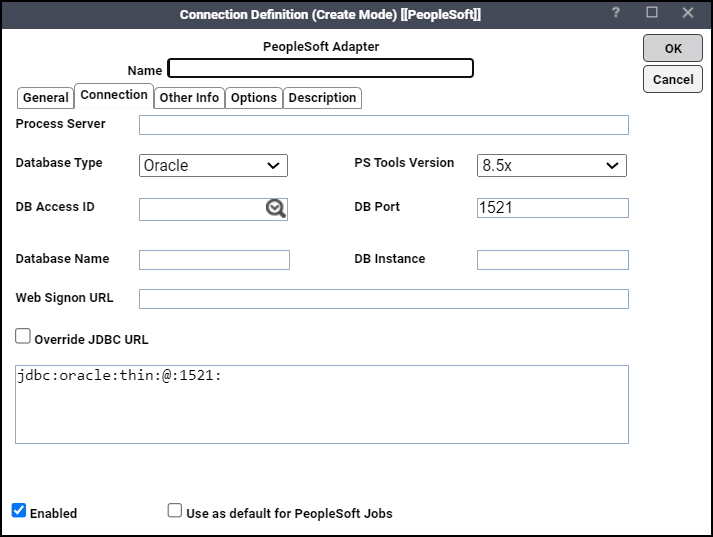Click the DB Instance field
713x537 pixels.
click(553, 260)
